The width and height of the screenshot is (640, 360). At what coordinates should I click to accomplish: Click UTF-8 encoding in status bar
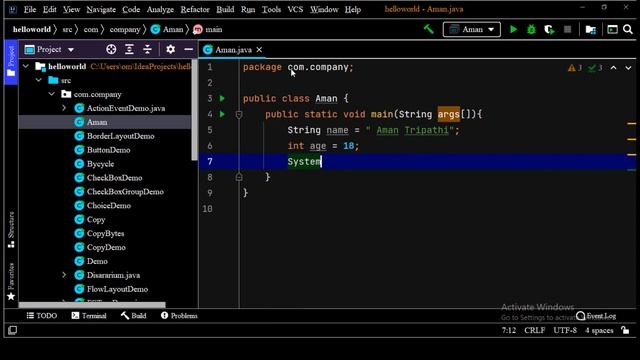coord(565,330)
